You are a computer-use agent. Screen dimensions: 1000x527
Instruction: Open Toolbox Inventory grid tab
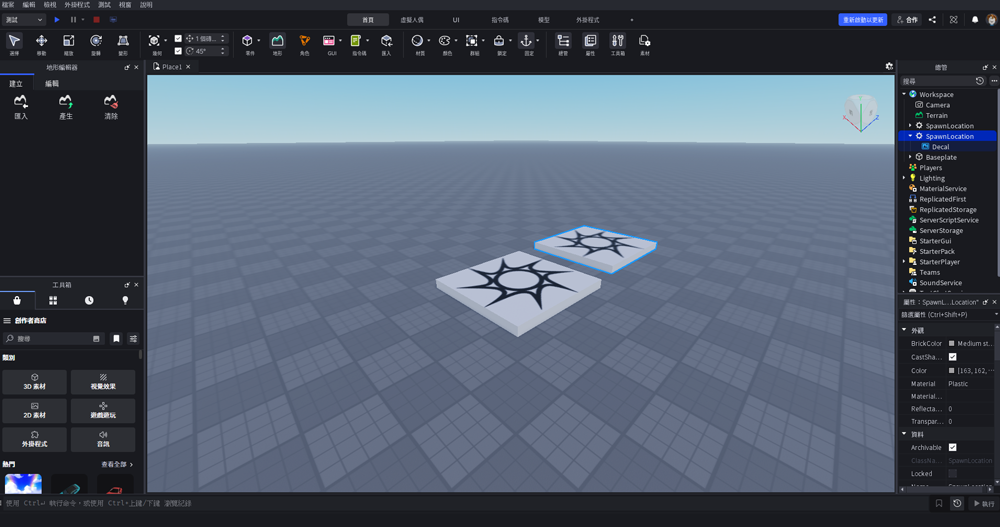tap(53, 301)
